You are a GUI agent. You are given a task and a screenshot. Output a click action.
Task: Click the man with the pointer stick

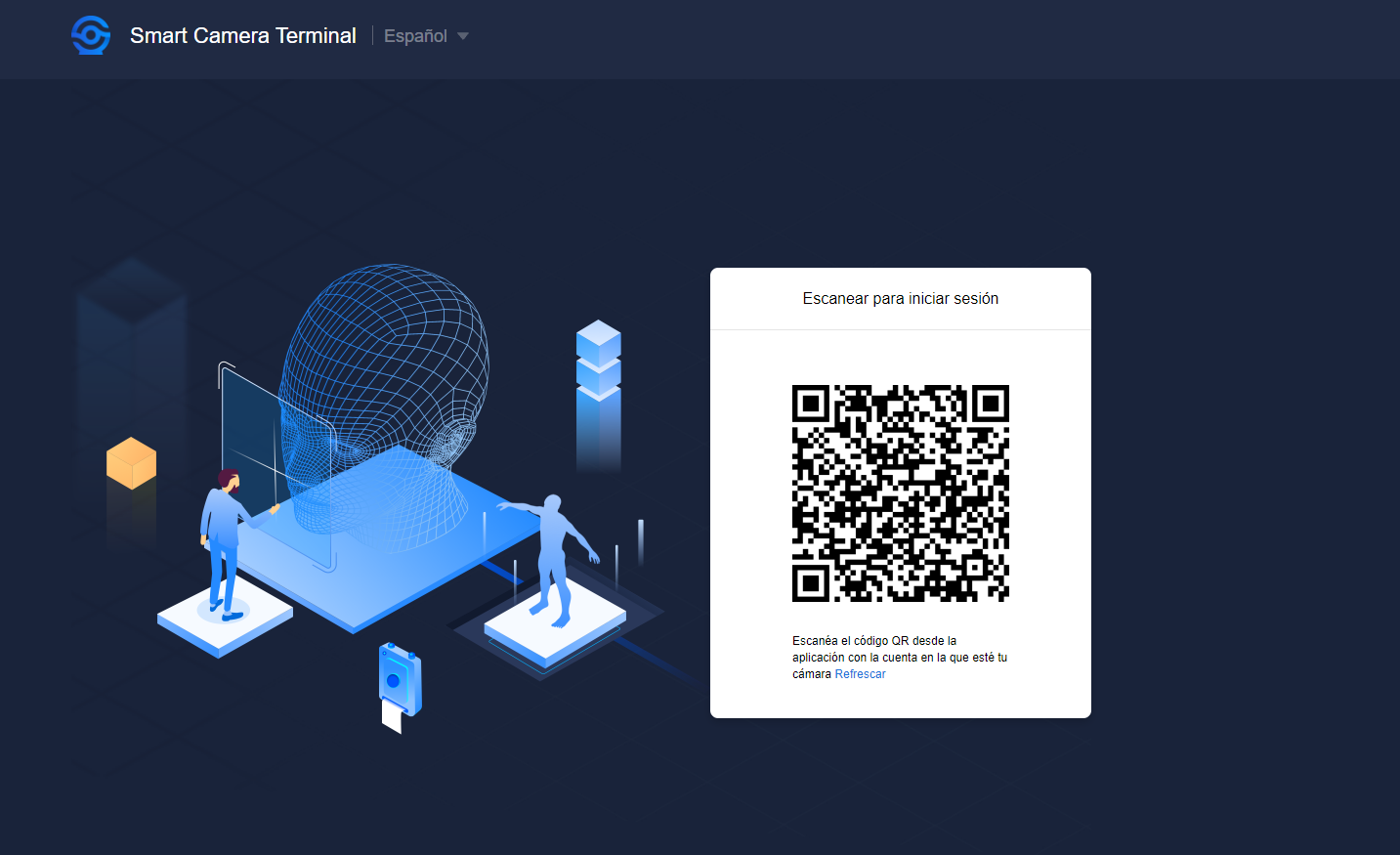click(x=228, y=543)
